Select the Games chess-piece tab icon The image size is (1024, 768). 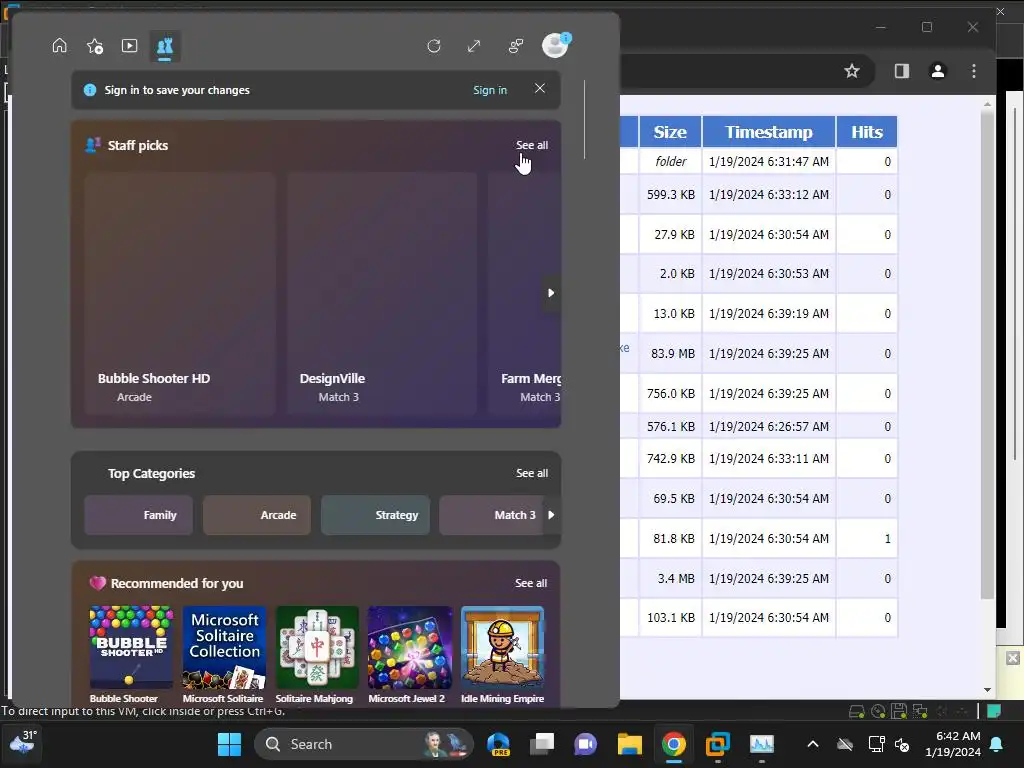pos(165,46)
